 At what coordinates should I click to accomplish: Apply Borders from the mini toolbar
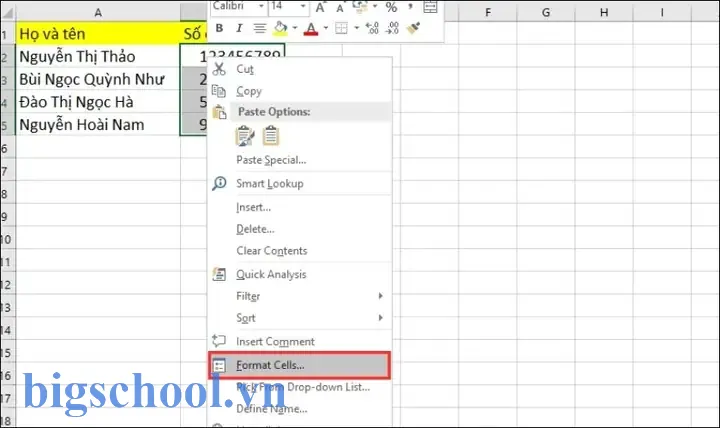[x=341, y=28]
